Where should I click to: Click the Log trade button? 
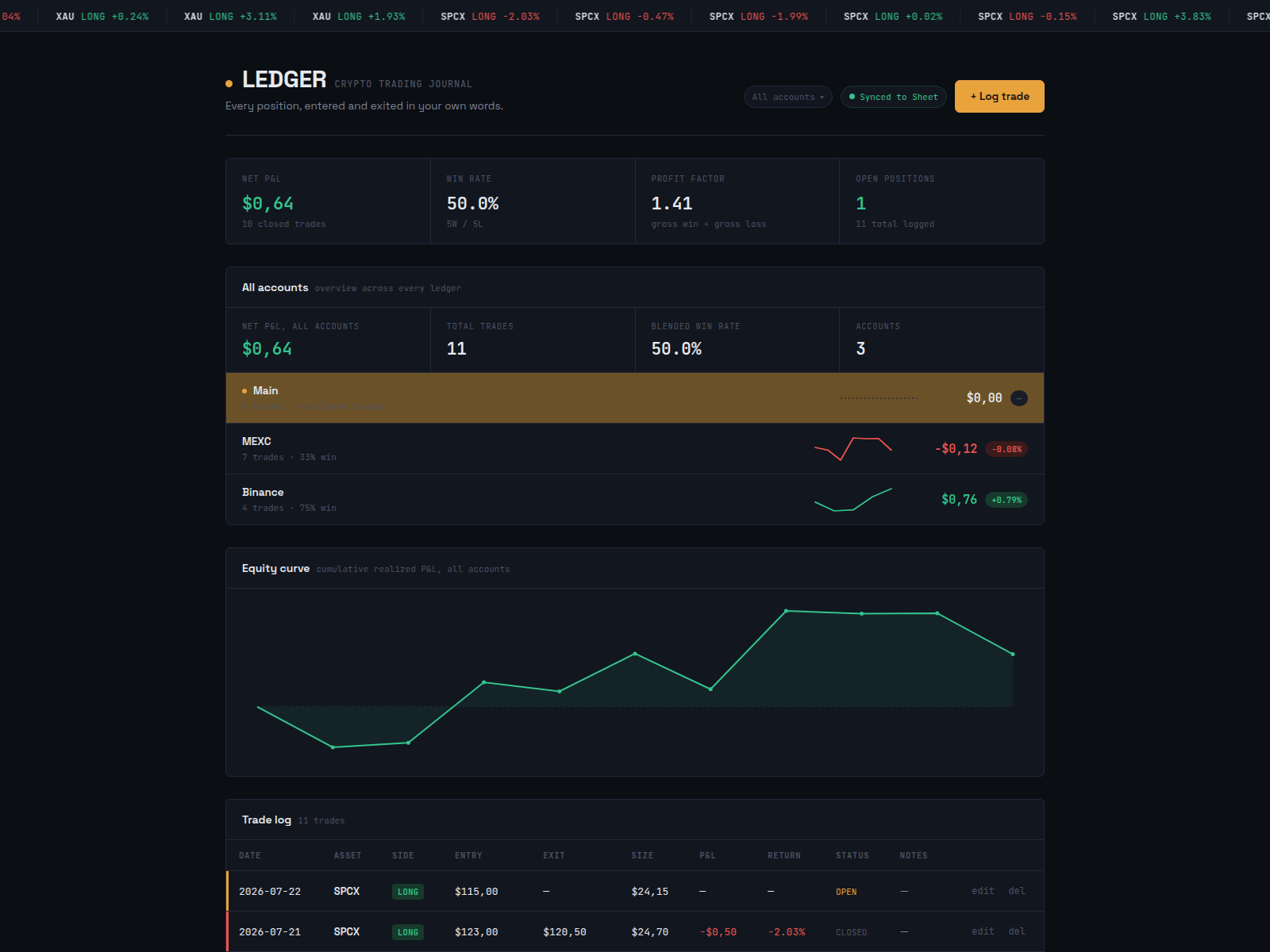click(999, 96)
